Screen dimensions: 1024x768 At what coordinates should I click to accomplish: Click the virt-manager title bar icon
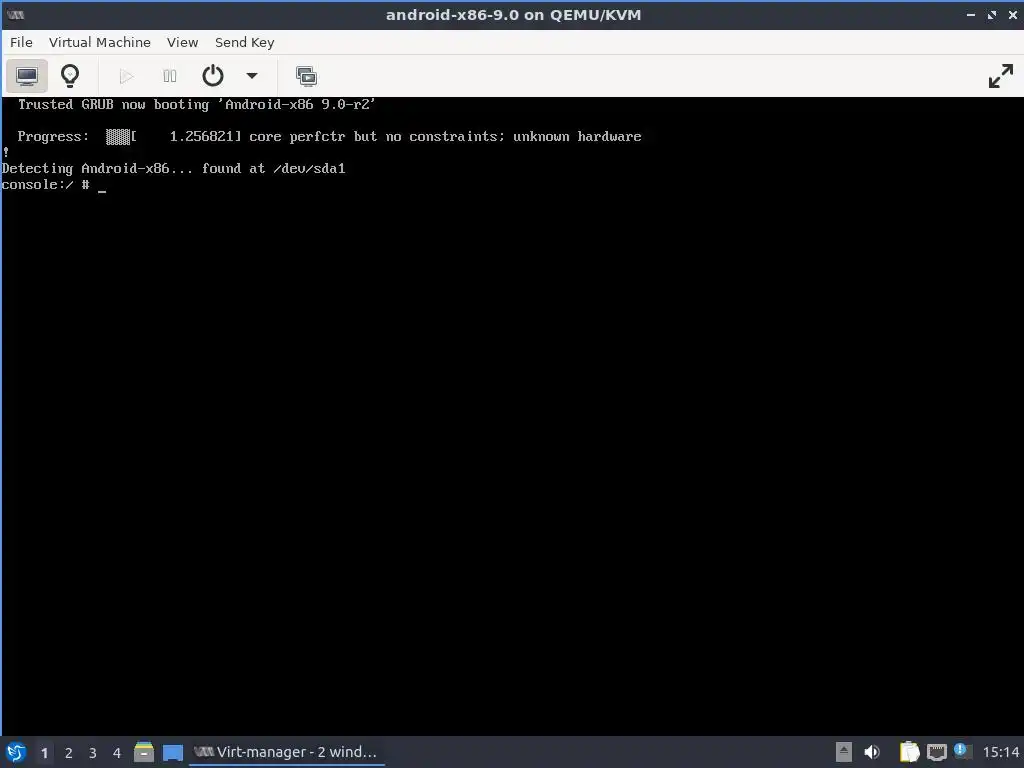[x=16, y=15]
